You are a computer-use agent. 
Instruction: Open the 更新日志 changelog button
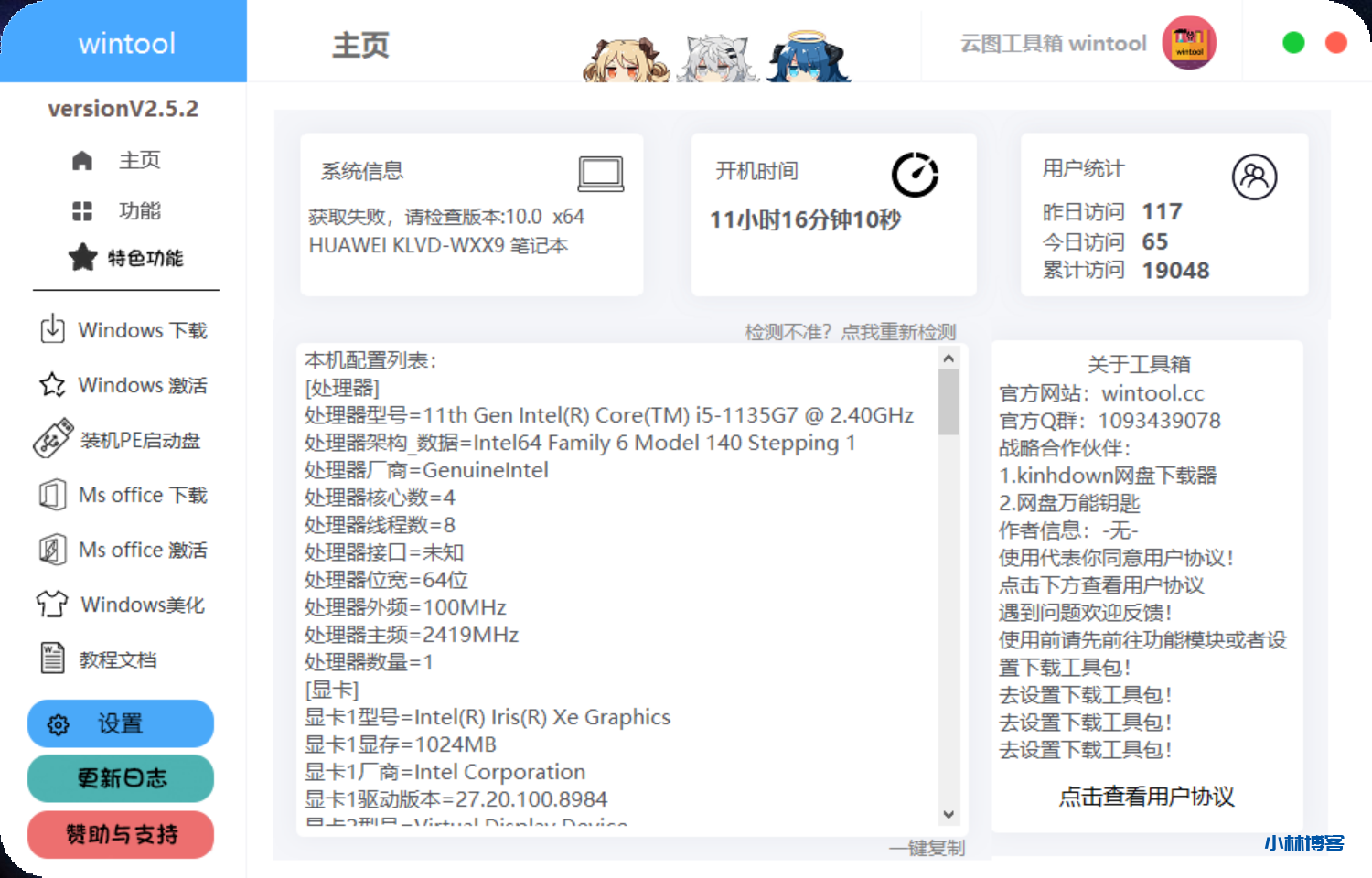click(121, 778)
